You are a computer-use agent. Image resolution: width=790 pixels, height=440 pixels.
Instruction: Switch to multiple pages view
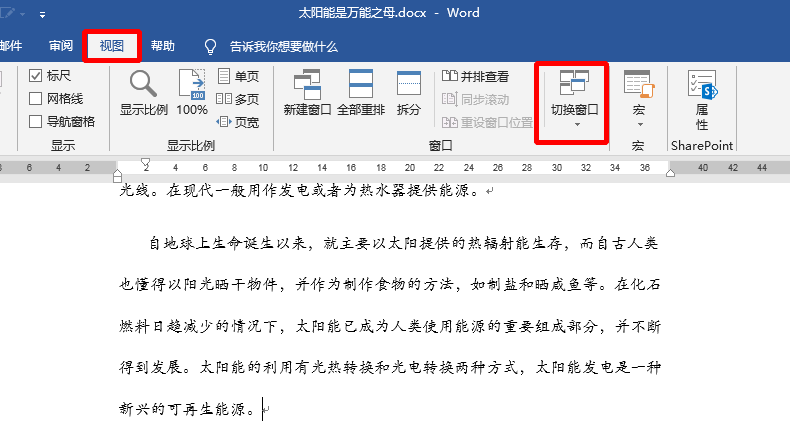pos(237,99)
